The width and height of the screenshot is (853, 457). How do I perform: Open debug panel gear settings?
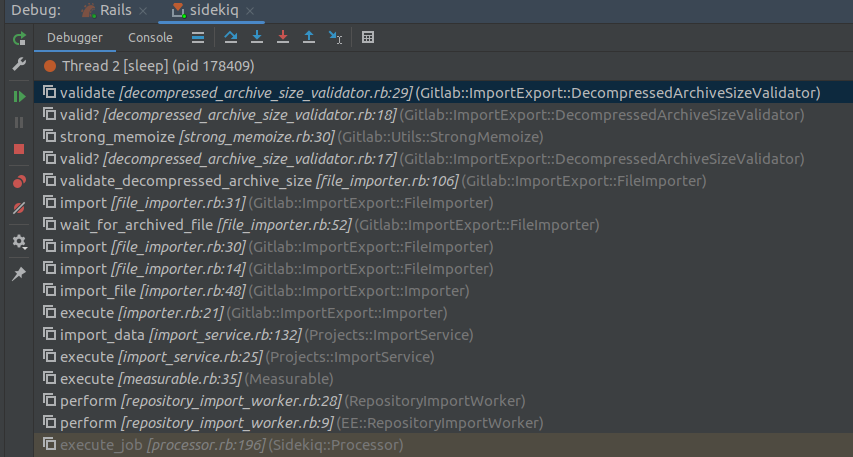coord(19,242)
